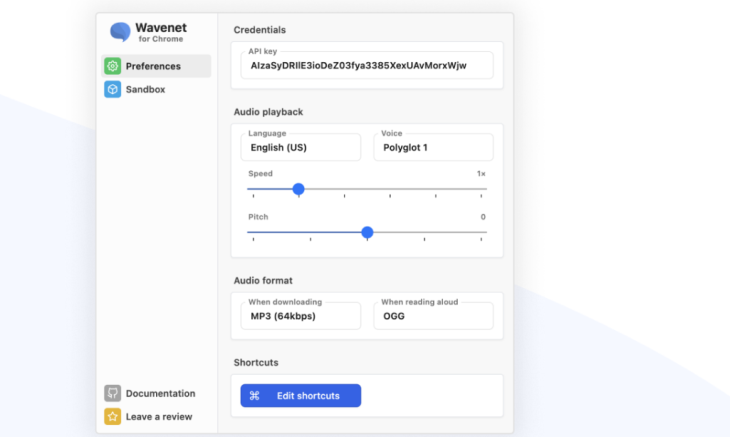
Task: Focus the API key input field
Action: coord(367,65)
